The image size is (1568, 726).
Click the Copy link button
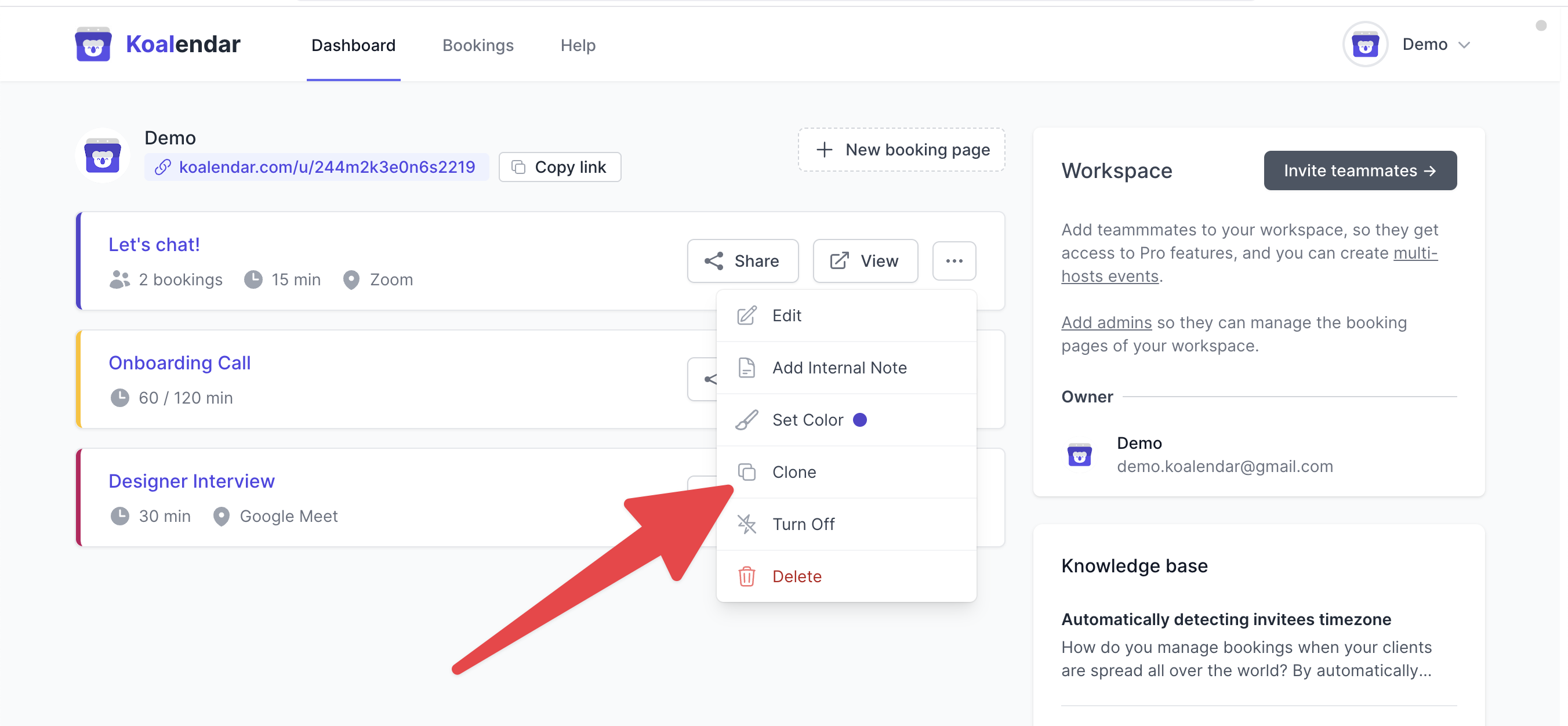tap(560, 168)
